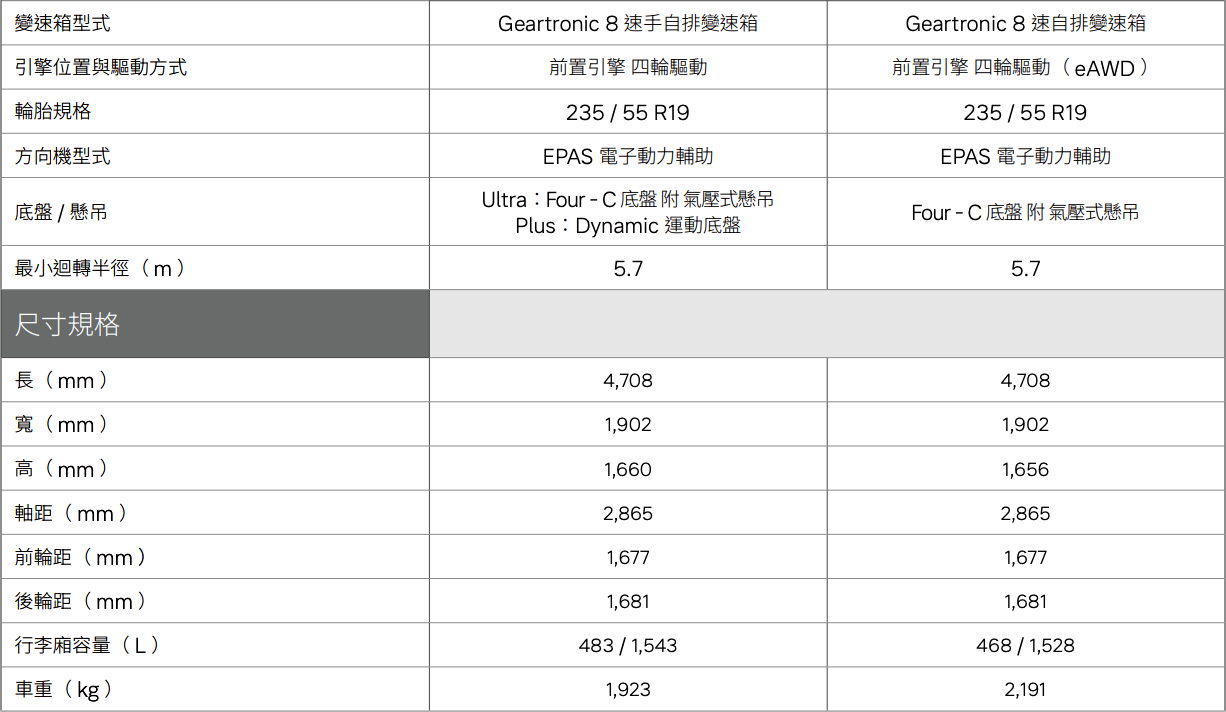Select the 468 / 1,528 luggage capacity cell
The height and width of the screenshot is (712, 1226).
(1025, 646)
